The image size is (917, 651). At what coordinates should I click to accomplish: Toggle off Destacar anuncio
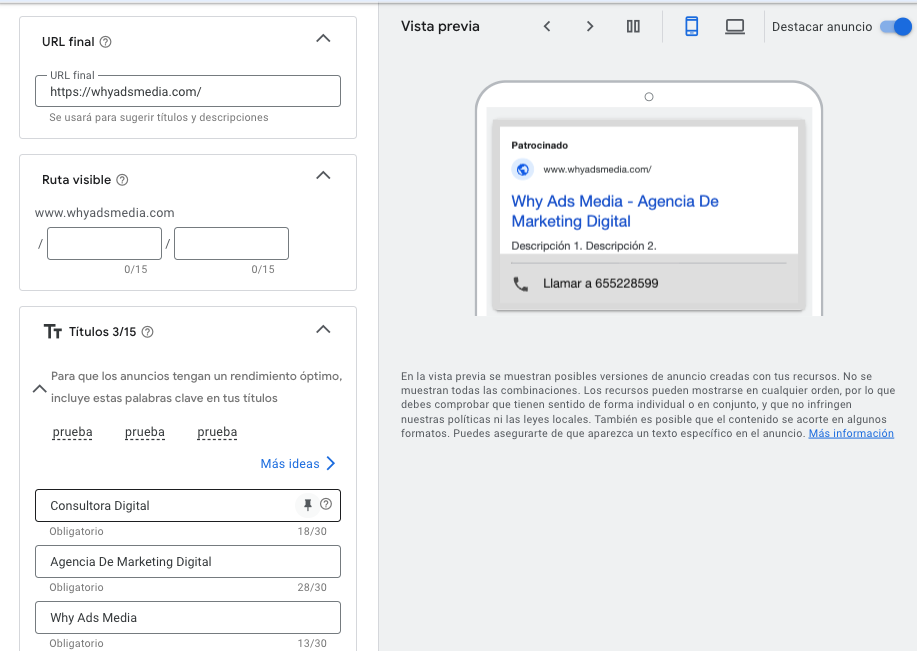coord(895,26)
